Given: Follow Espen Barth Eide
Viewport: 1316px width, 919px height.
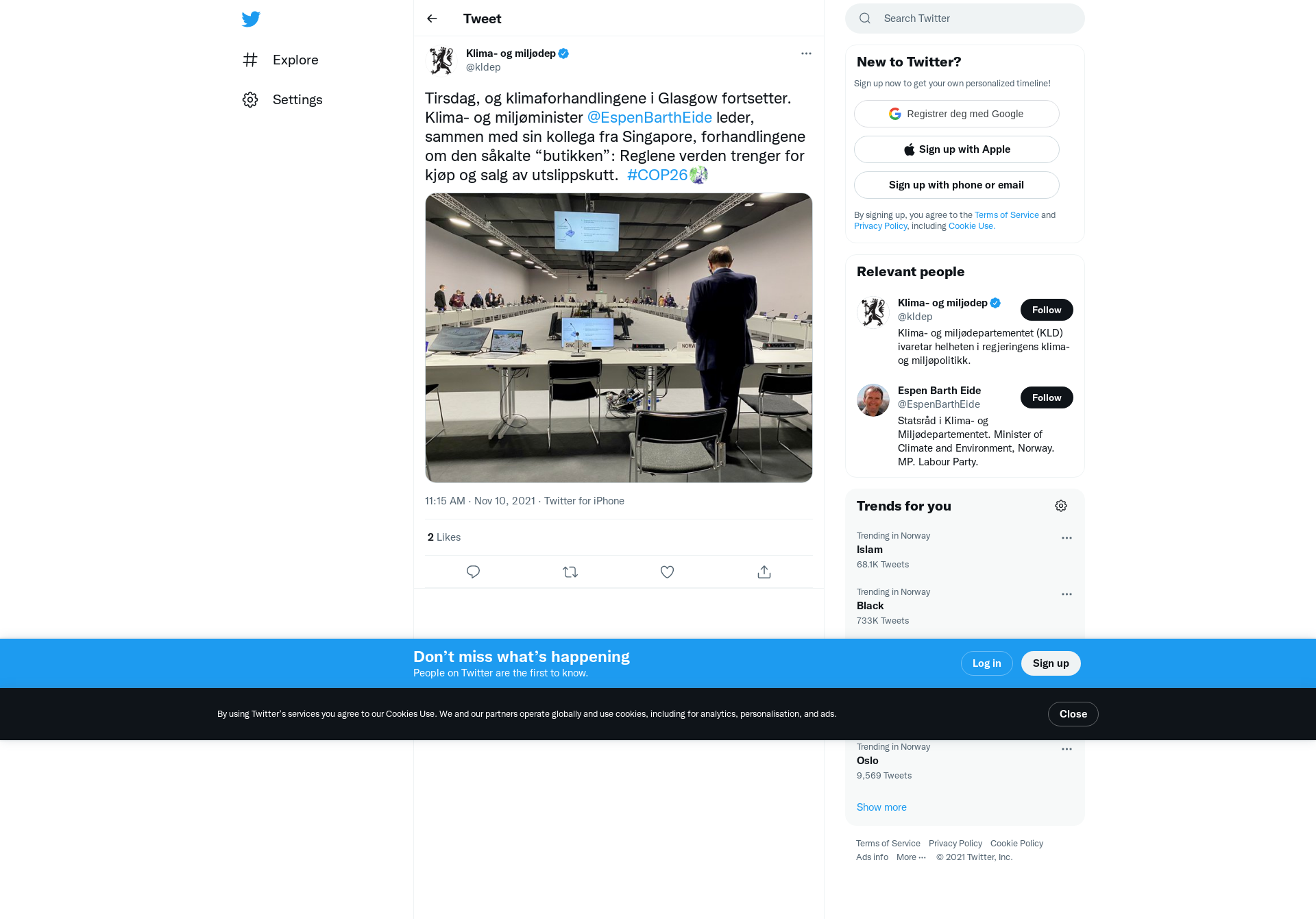Looking at the screenshot, I should tap(1047, 397).
